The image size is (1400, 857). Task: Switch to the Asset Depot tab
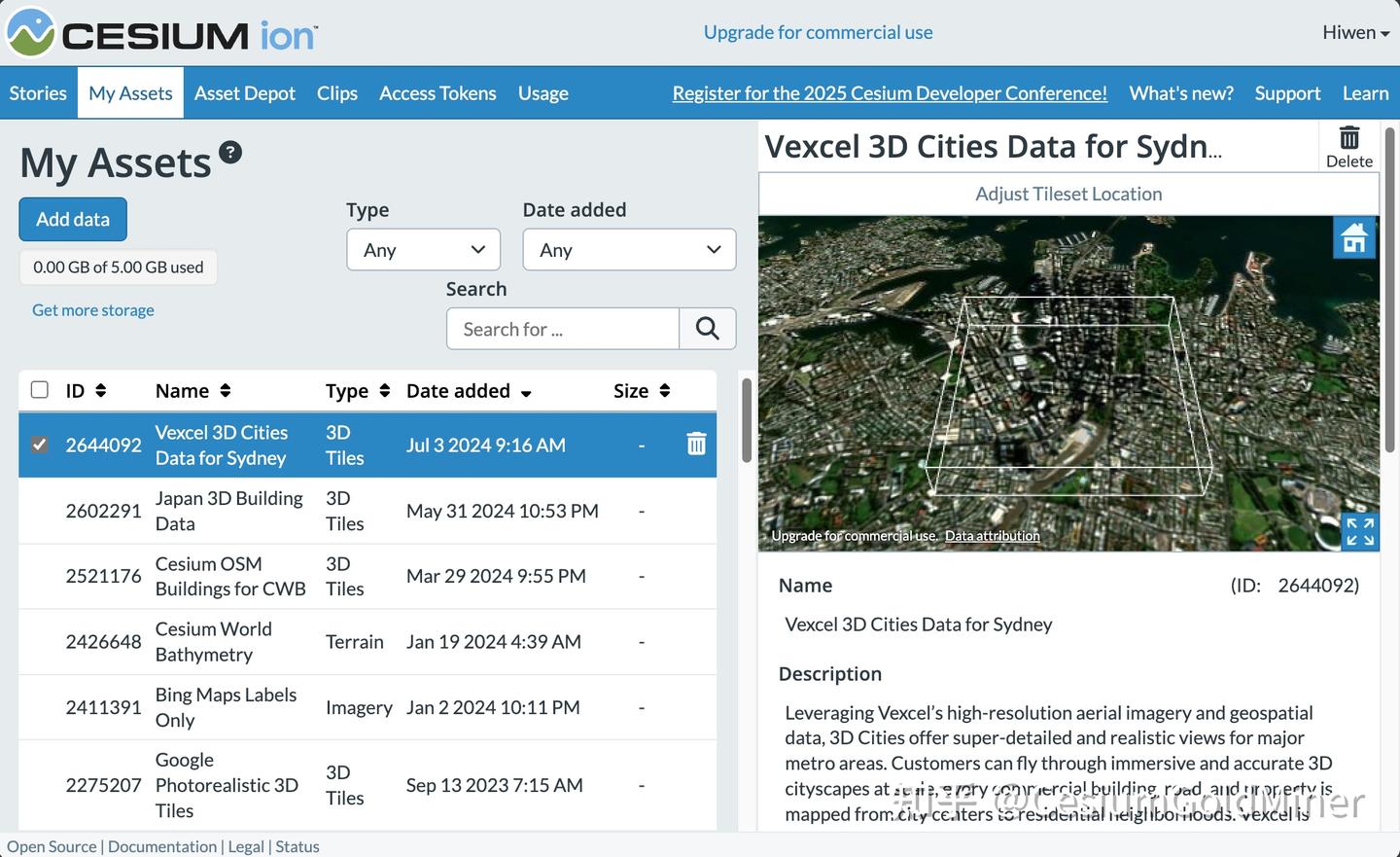244,93
